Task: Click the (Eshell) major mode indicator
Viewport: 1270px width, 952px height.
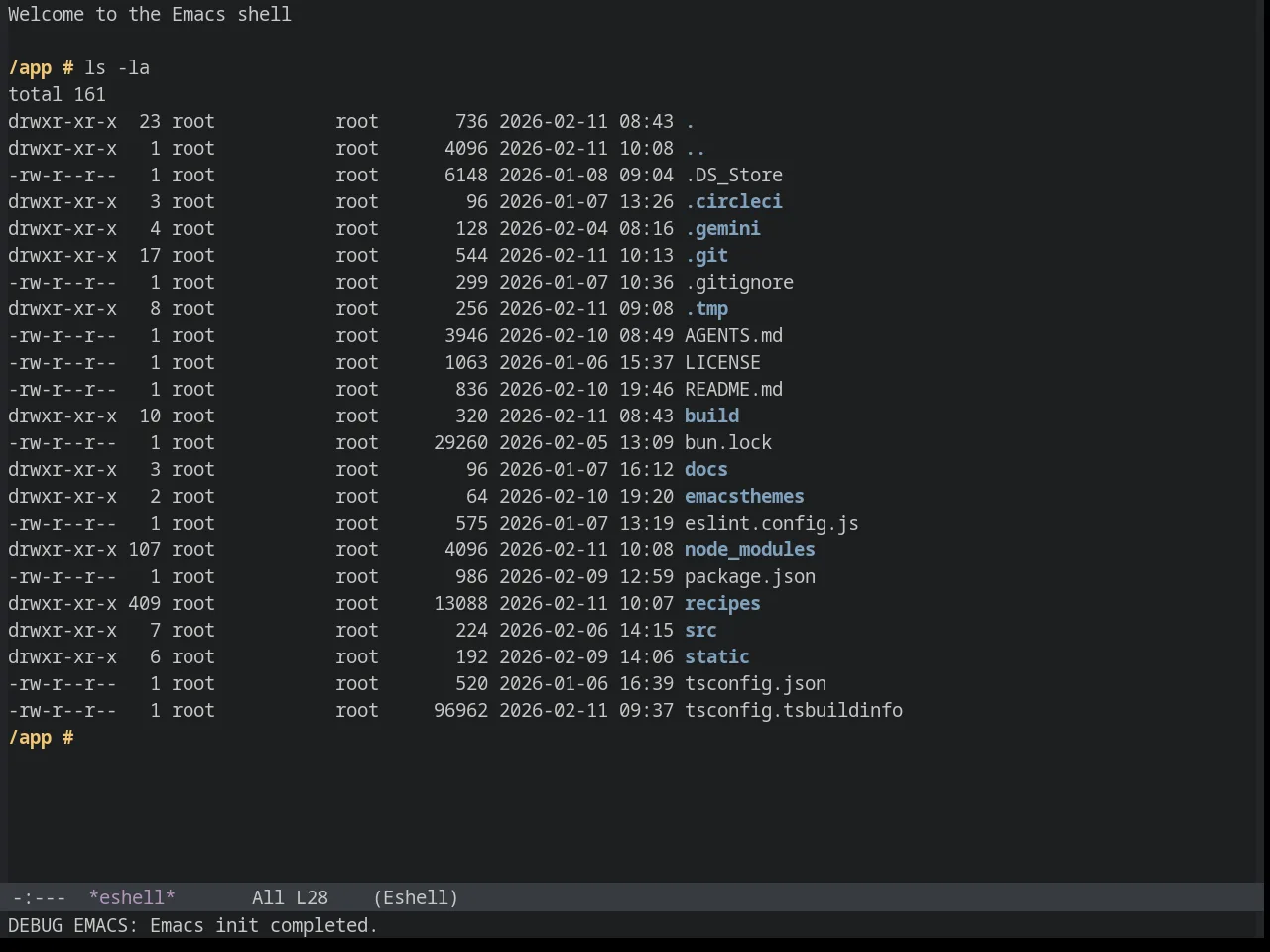Action: pyautogui.click(x=416, y=897)
